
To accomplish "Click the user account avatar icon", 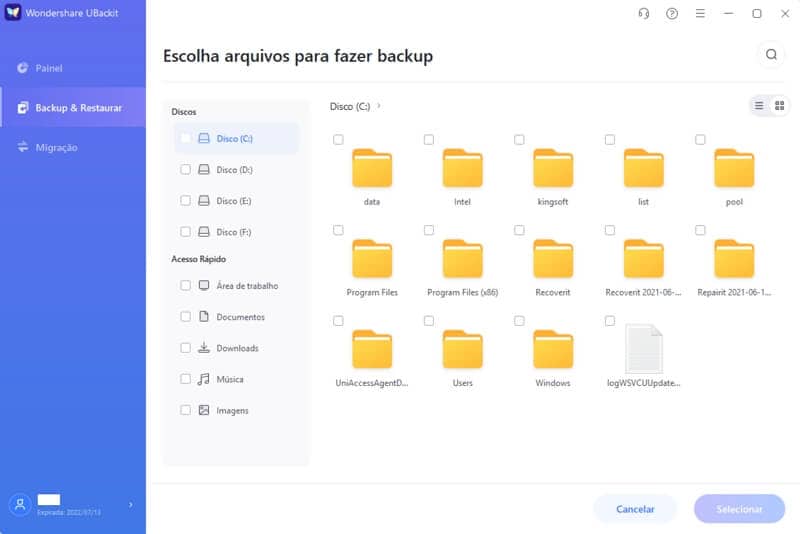I will [20, 505].
